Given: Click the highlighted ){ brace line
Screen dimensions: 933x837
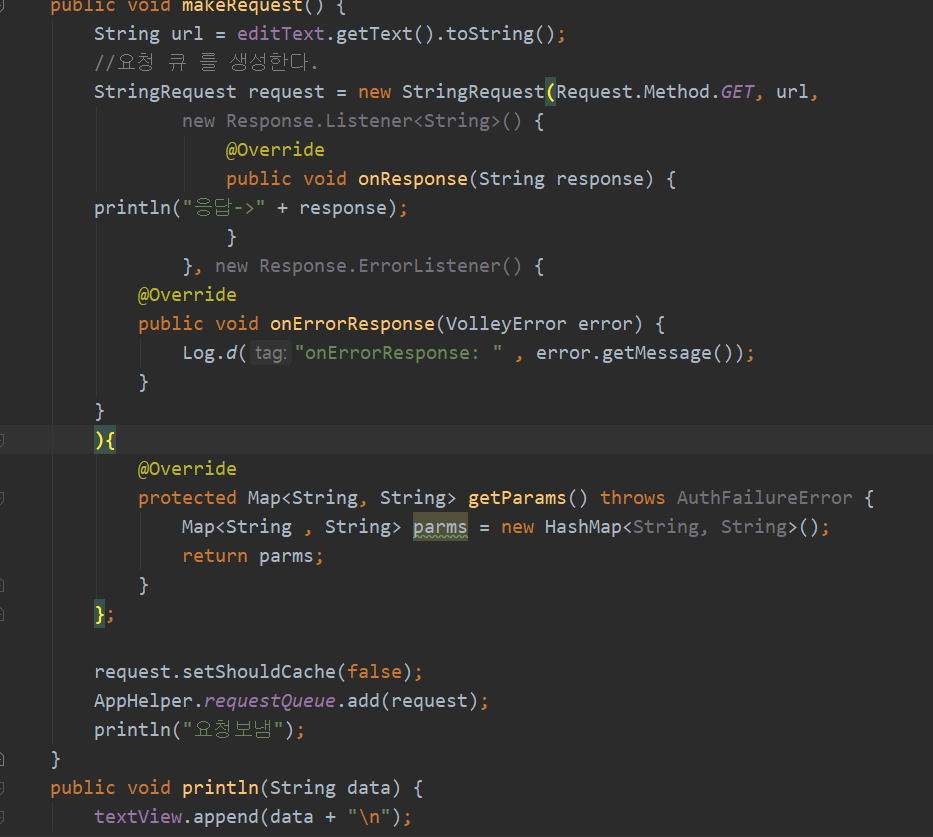Looking at the screenshot, I should pyautogui.click(x=105, y=440).
